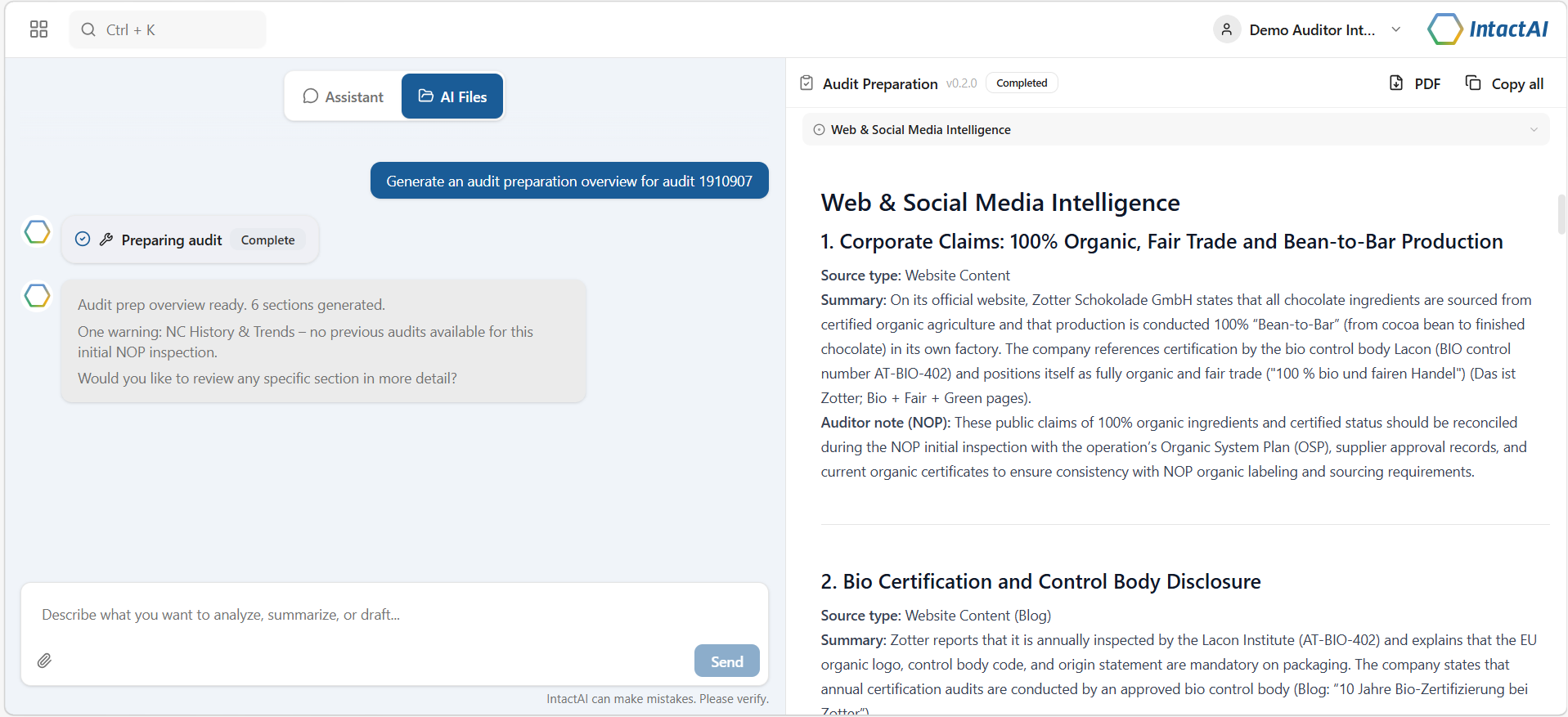
Task: Click the hexagon avatar beside the overview message
Action: pos(37,296)
